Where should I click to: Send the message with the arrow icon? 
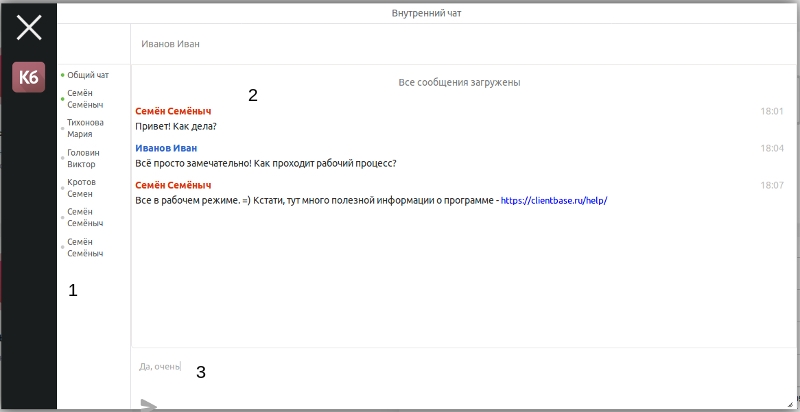pos(149,405)
